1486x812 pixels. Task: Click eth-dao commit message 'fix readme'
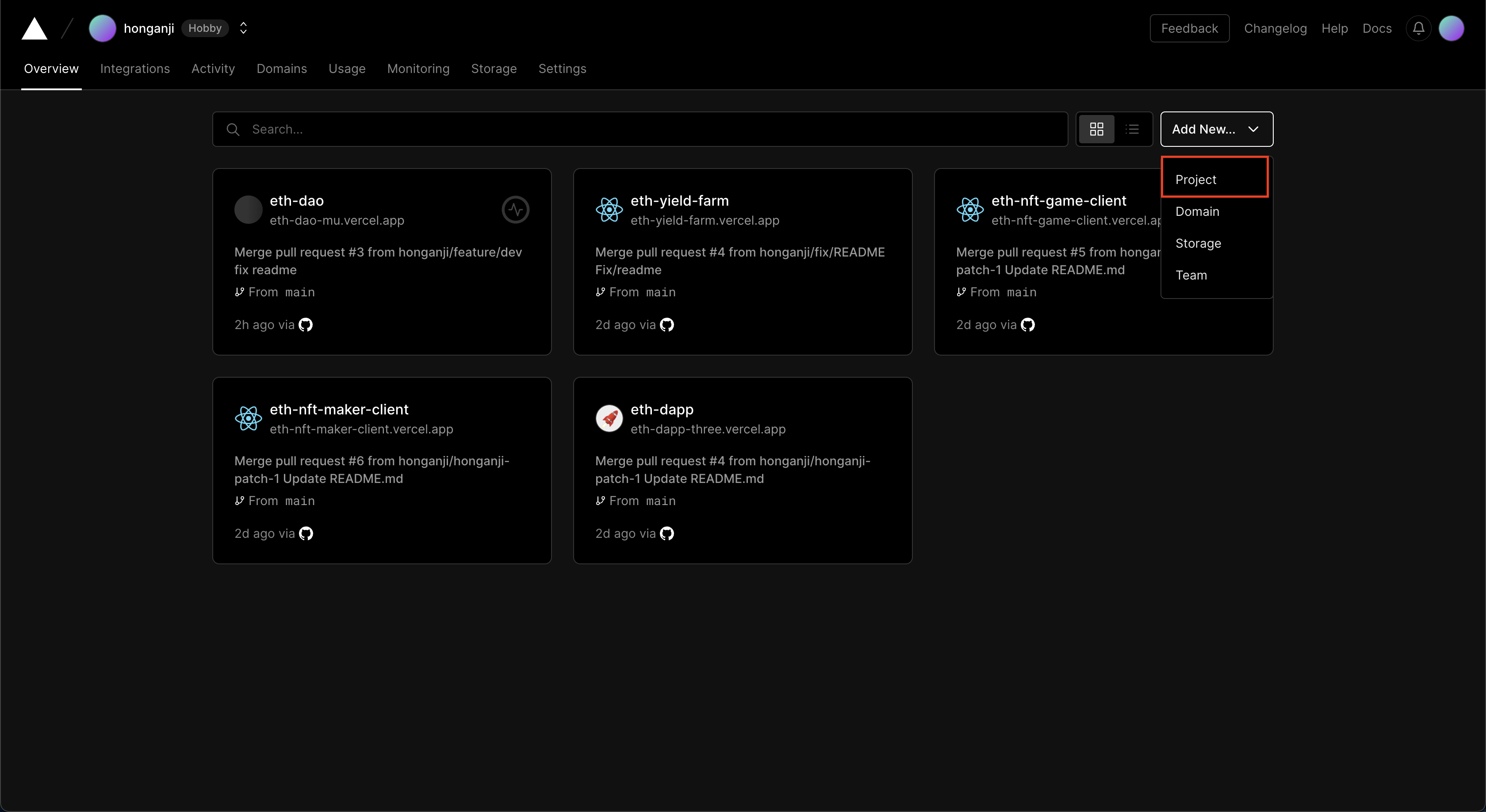(x=265, y=270)
